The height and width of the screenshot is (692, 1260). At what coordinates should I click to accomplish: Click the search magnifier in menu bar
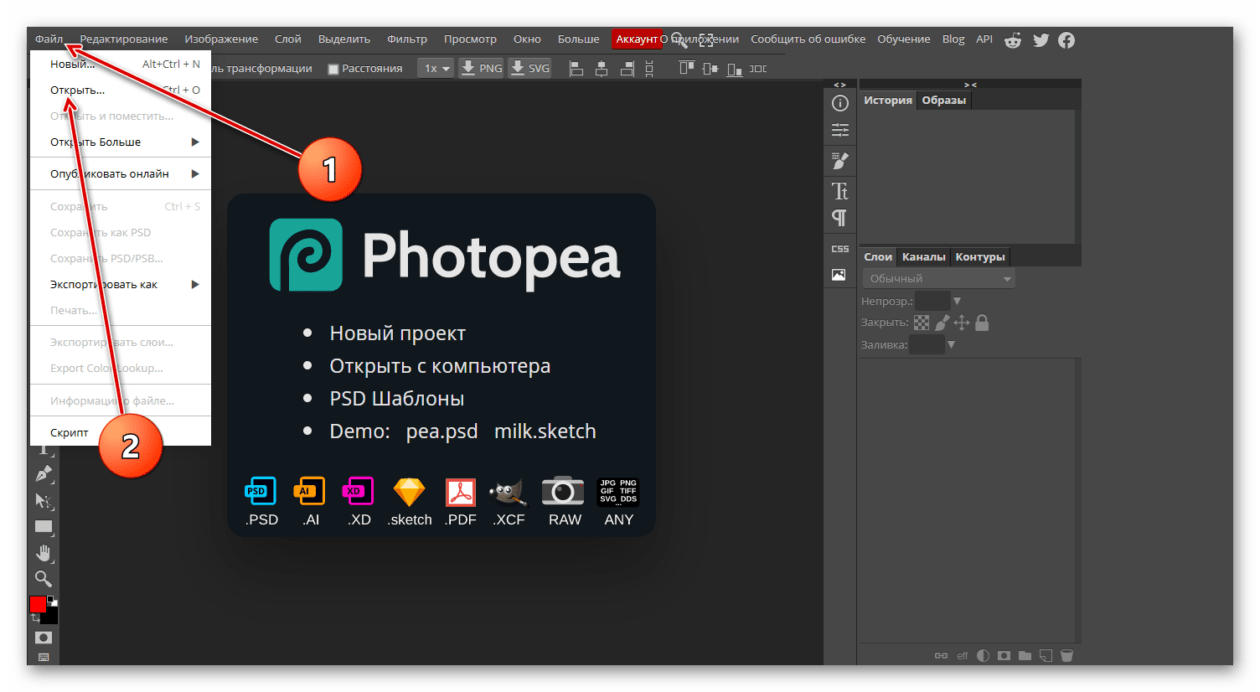pos(680,40)
